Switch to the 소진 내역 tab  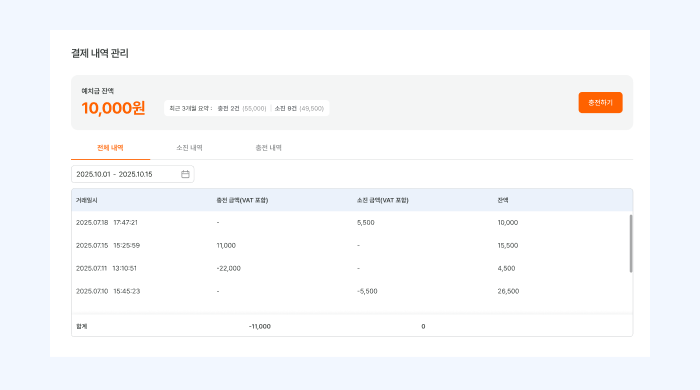point(189,148)
